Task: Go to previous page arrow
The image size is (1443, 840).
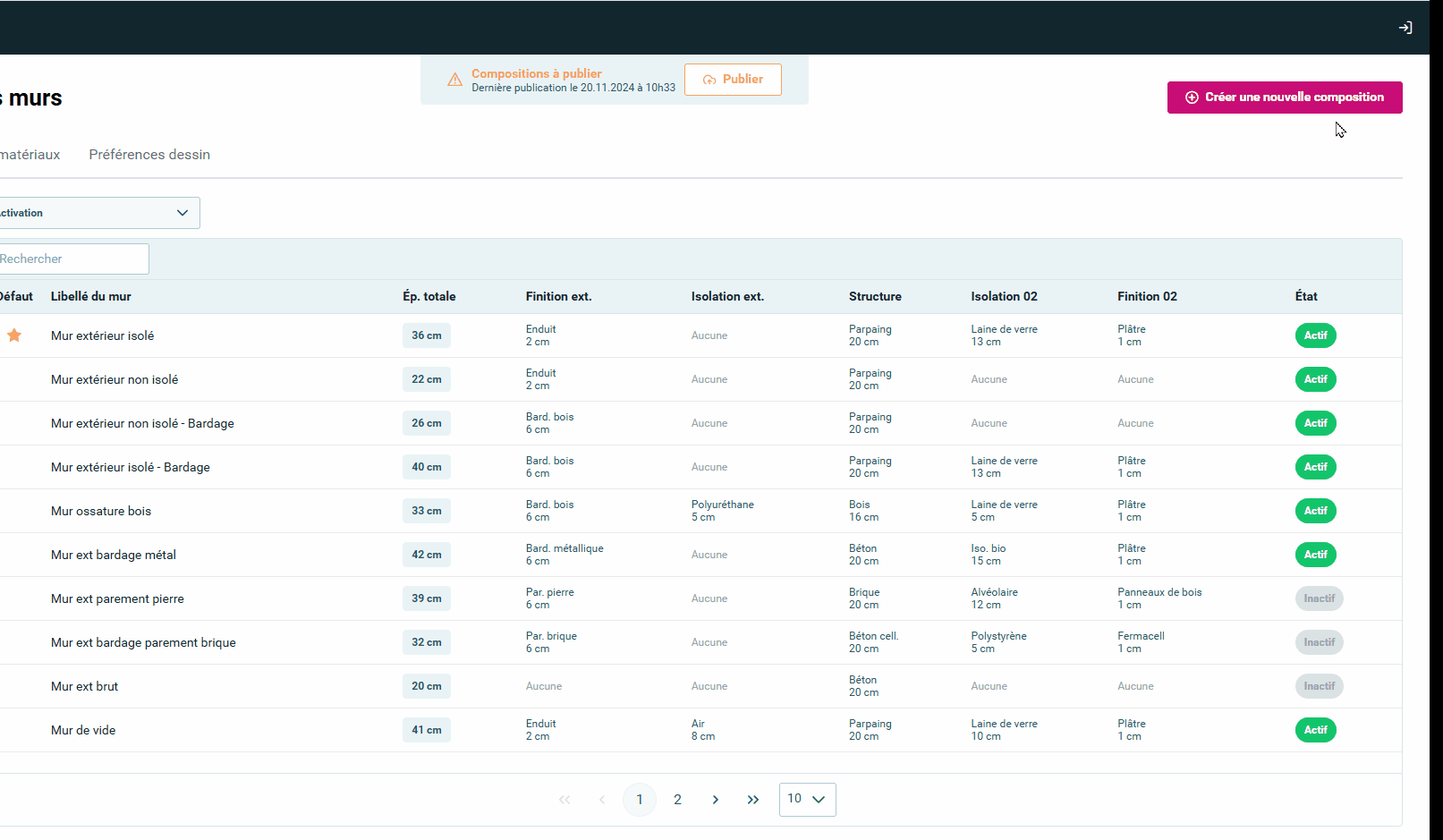Action: point(602,800)
